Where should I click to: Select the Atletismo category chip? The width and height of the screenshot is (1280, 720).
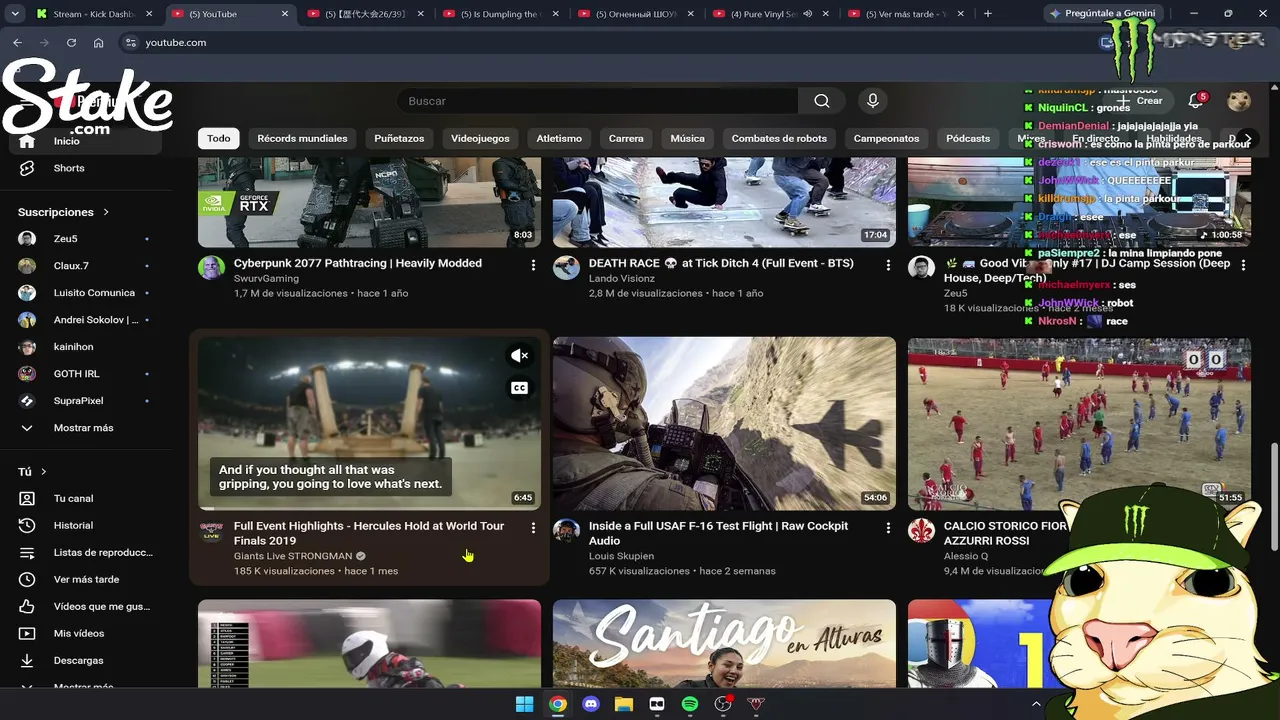pyautogui.click(x=559, y=139)
